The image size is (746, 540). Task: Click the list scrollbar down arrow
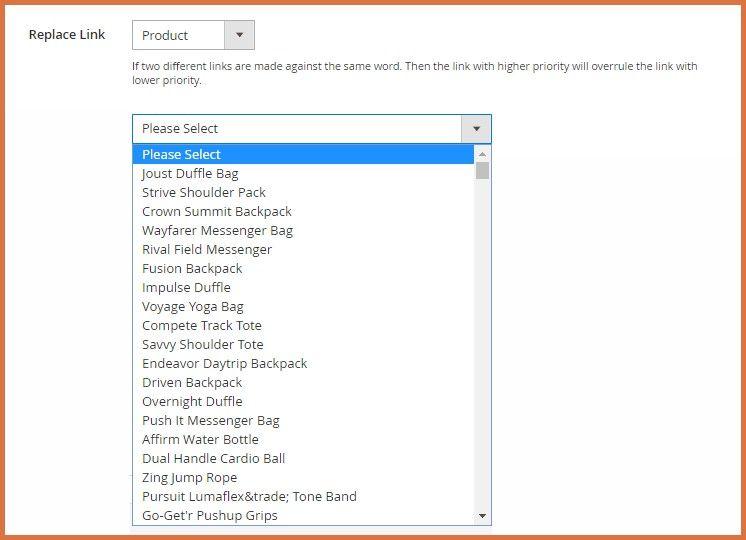(483, 516)
